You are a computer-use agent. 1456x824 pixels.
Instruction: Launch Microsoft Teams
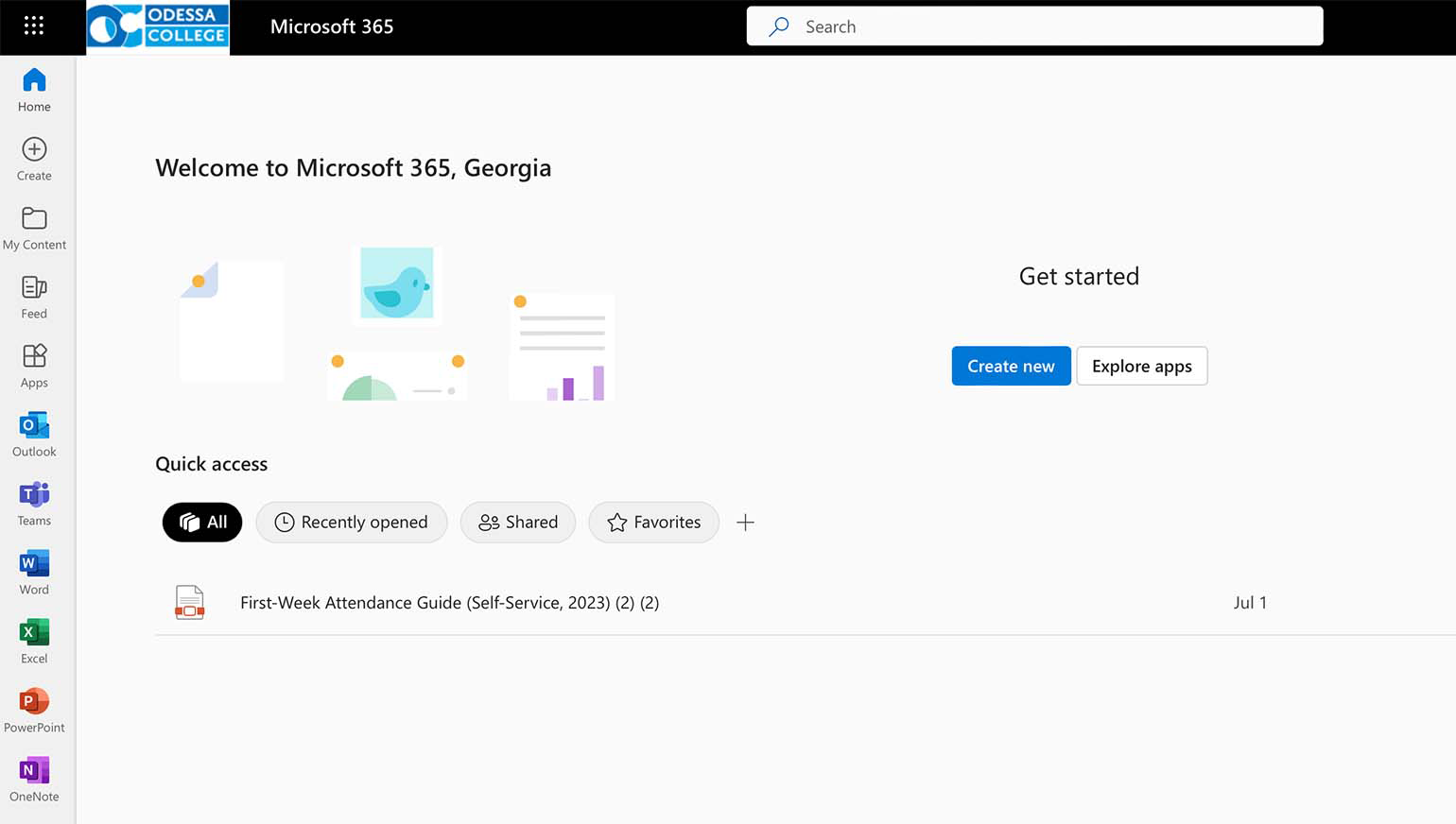(34, 504)
